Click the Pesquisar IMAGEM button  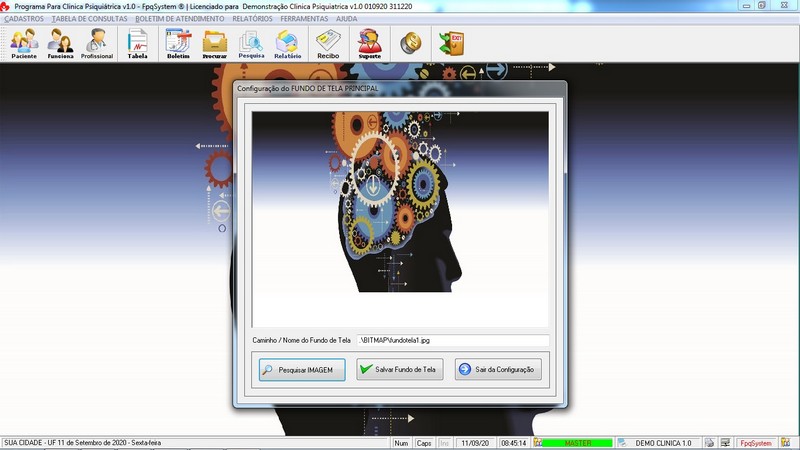[302, 370]
